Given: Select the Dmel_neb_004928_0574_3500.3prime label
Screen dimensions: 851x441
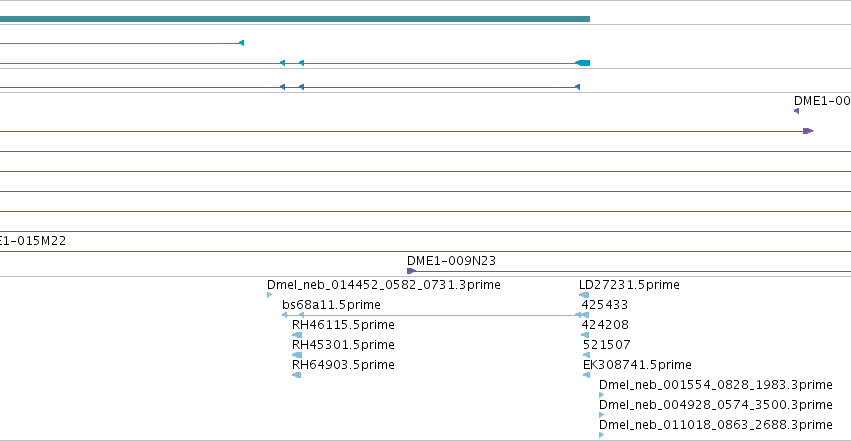Looking at the screenshot, I should 716,405.
